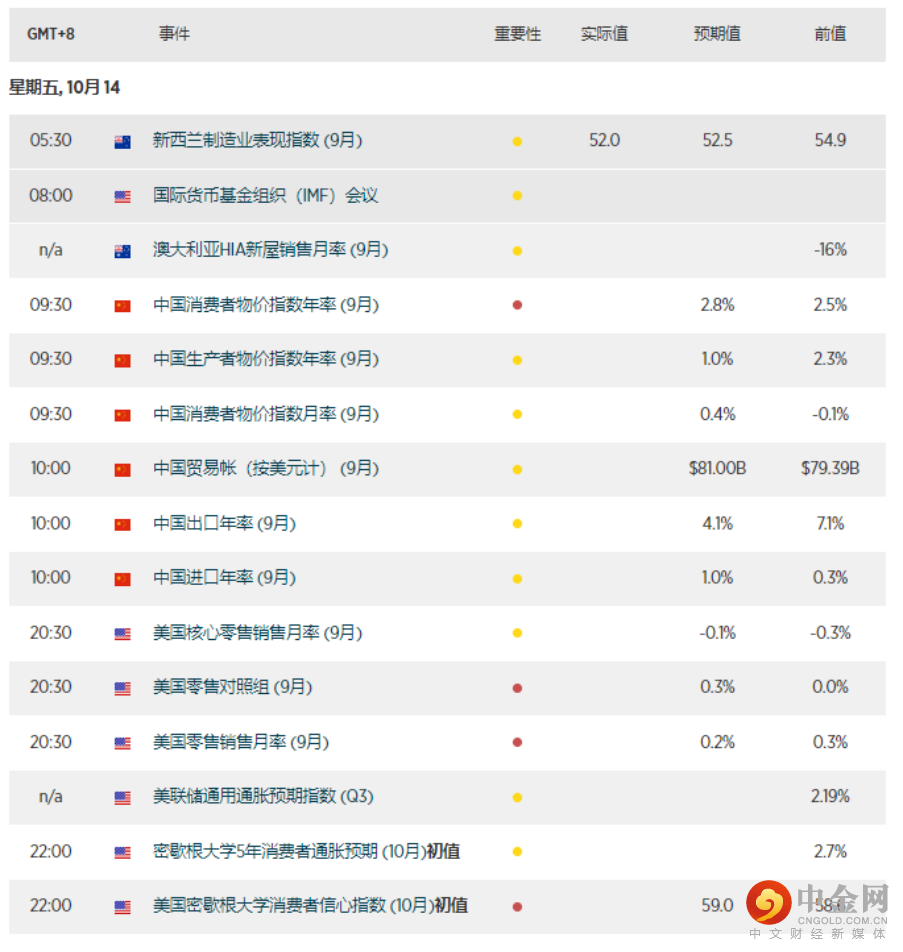This screenshot has width=903, height=952.
Task: Click the previous value 2.7%
Action: click(x=830, y=851)
